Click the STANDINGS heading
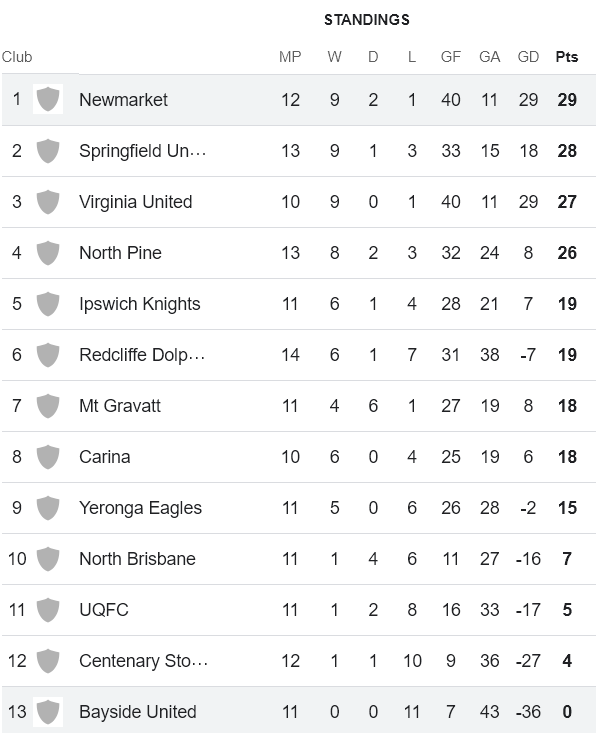 [x=367, y=20]
